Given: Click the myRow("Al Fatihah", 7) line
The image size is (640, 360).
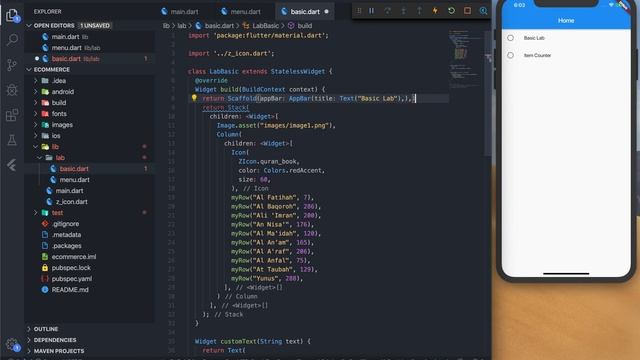Looking at the screenshot, I should point(272,198).
